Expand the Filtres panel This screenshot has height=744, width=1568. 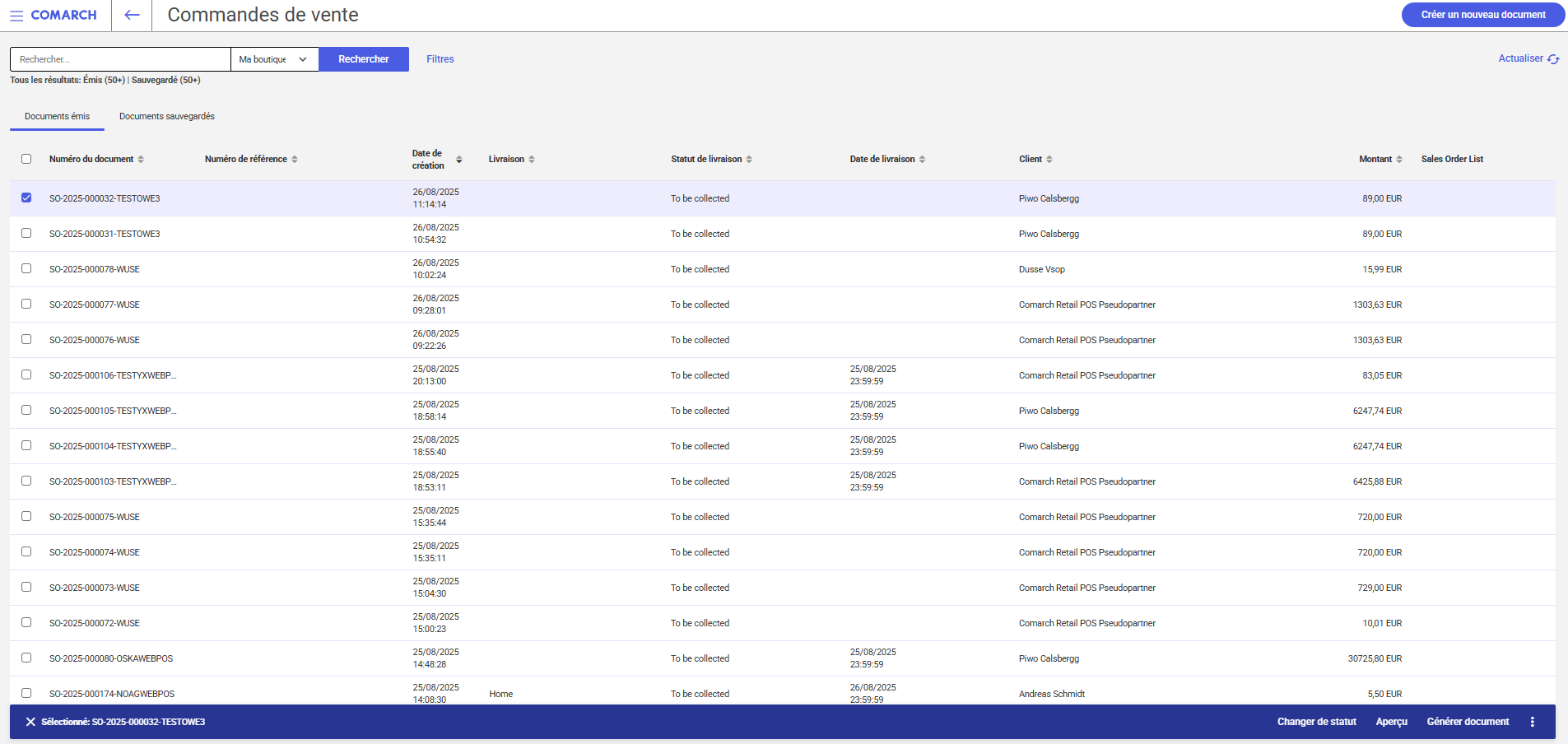440,59
